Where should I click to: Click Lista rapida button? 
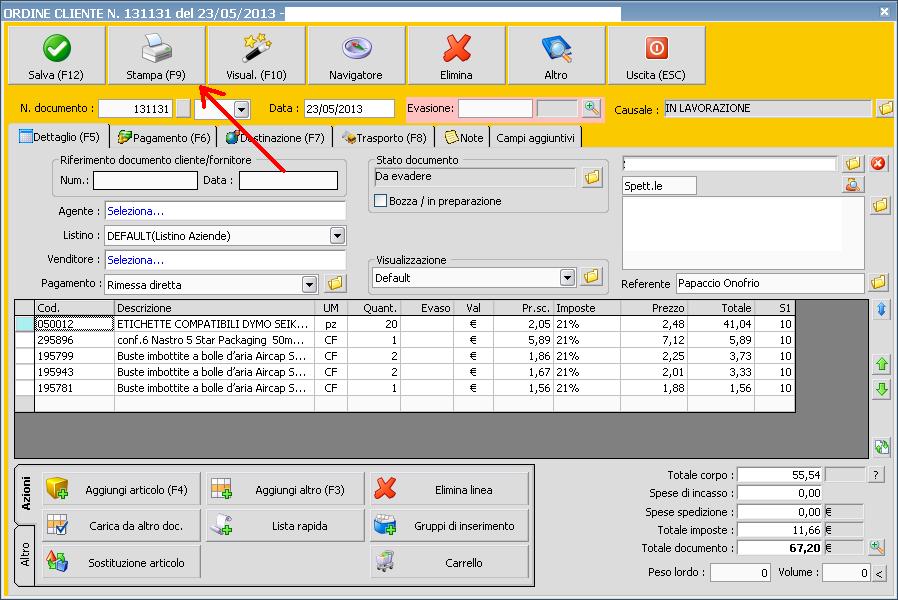click(285, 526)
